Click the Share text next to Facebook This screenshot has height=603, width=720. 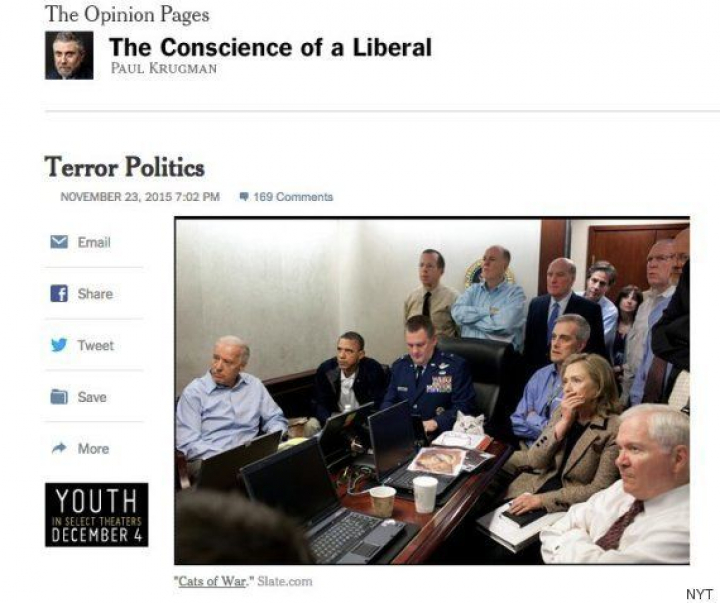point(95,293)
